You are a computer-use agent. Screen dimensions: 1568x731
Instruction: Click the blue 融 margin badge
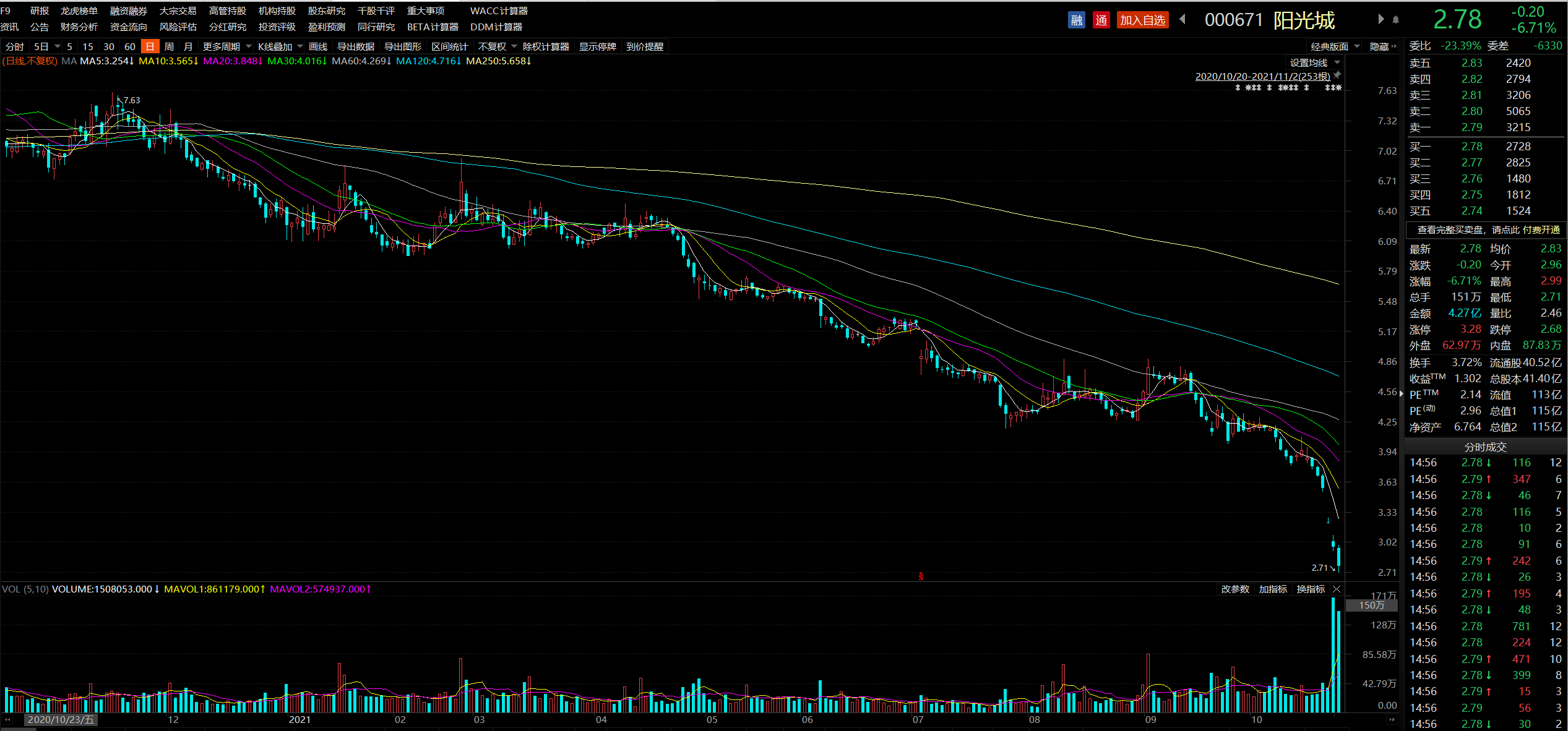(1077, 20)
